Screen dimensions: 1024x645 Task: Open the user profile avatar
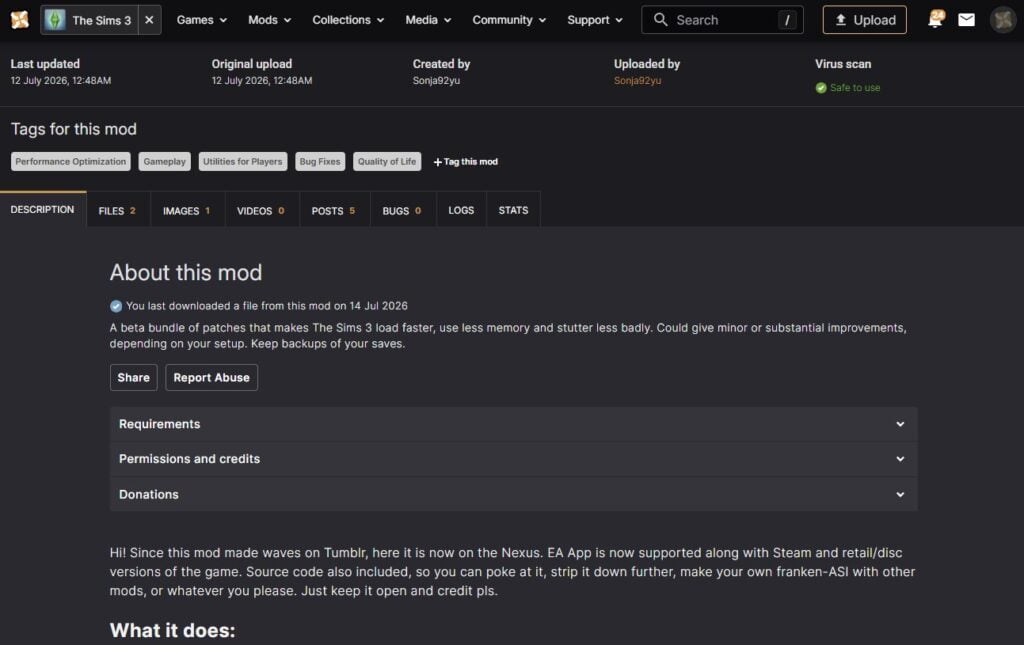[1003, 20]
